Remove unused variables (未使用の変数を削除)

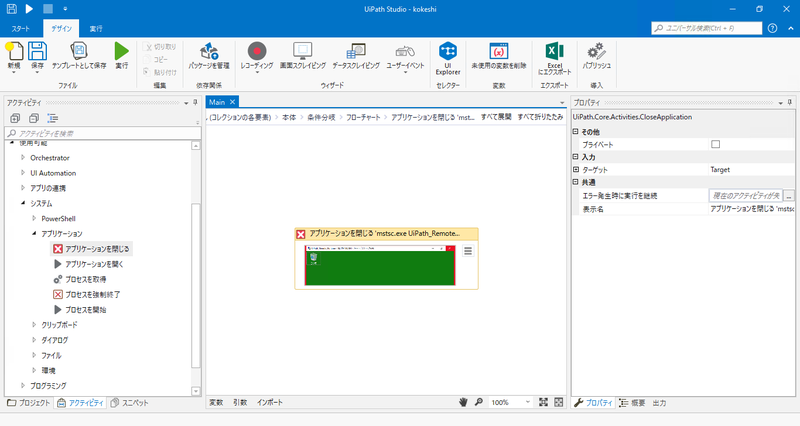498,56
